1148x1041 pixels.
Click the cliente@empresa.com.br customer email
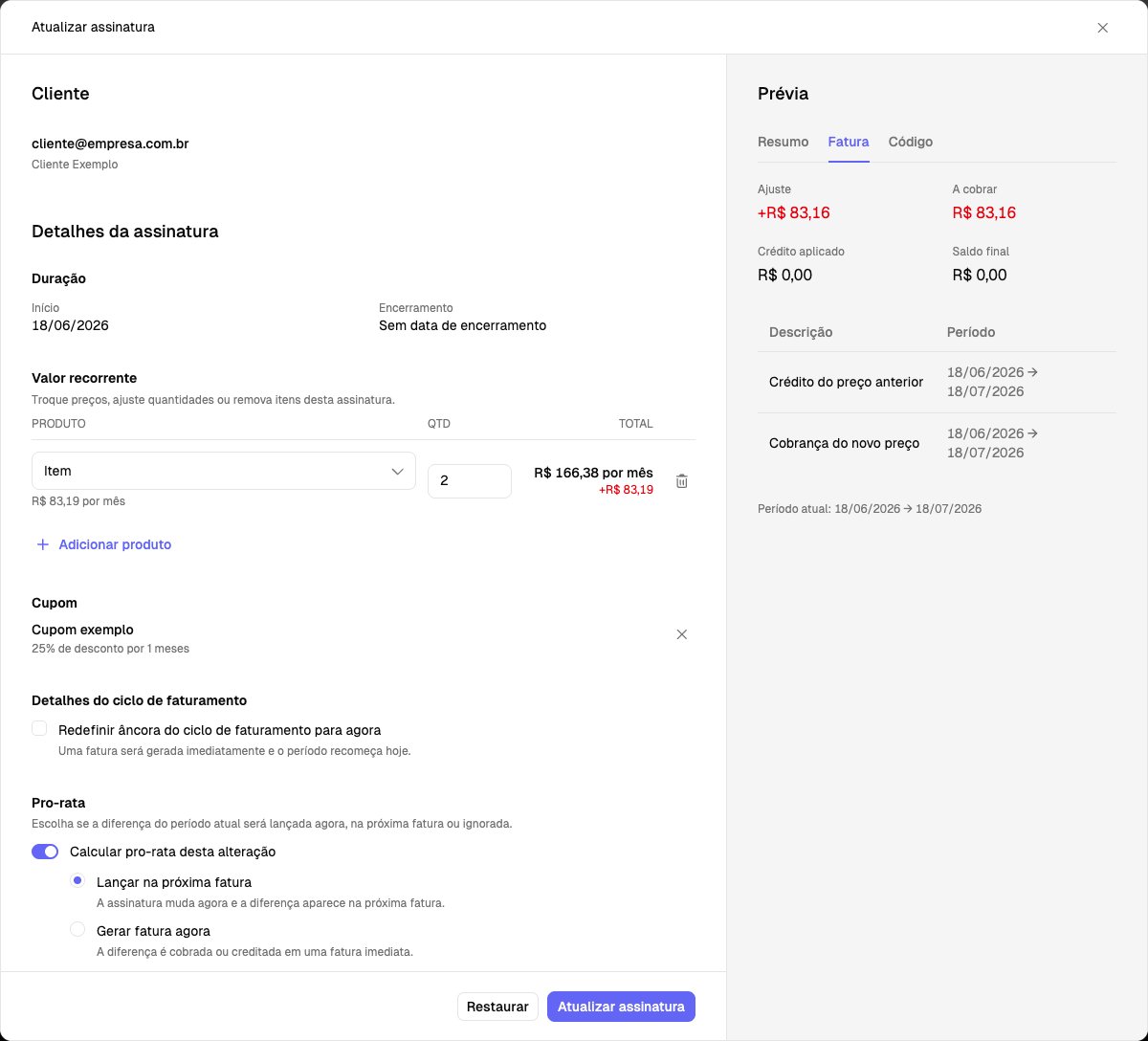pyautogui.click(x=110, y=144)
